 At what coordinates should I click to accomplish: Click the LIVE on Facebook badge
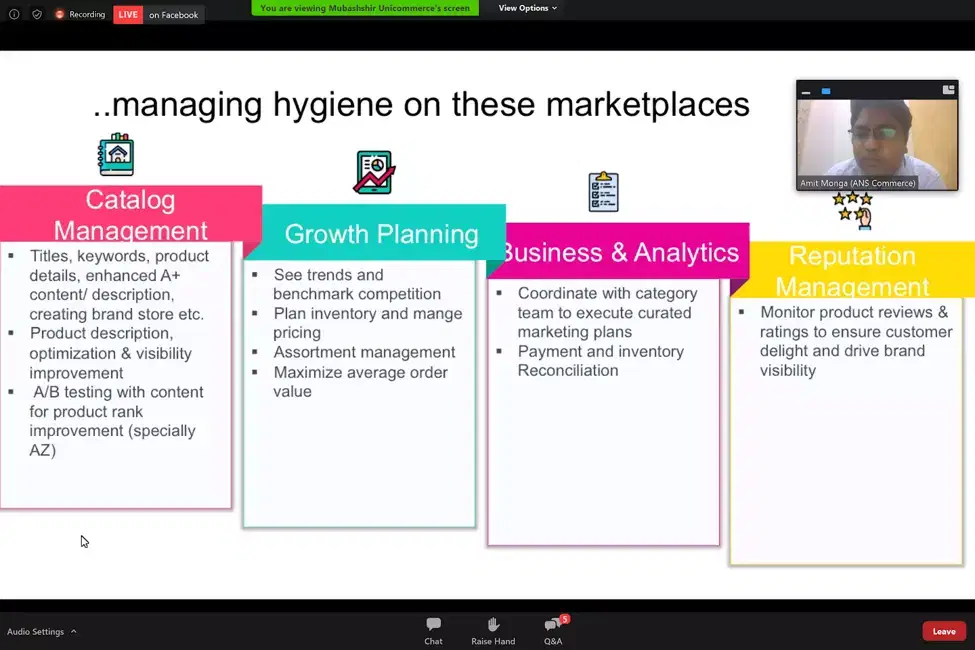[158, 15]
